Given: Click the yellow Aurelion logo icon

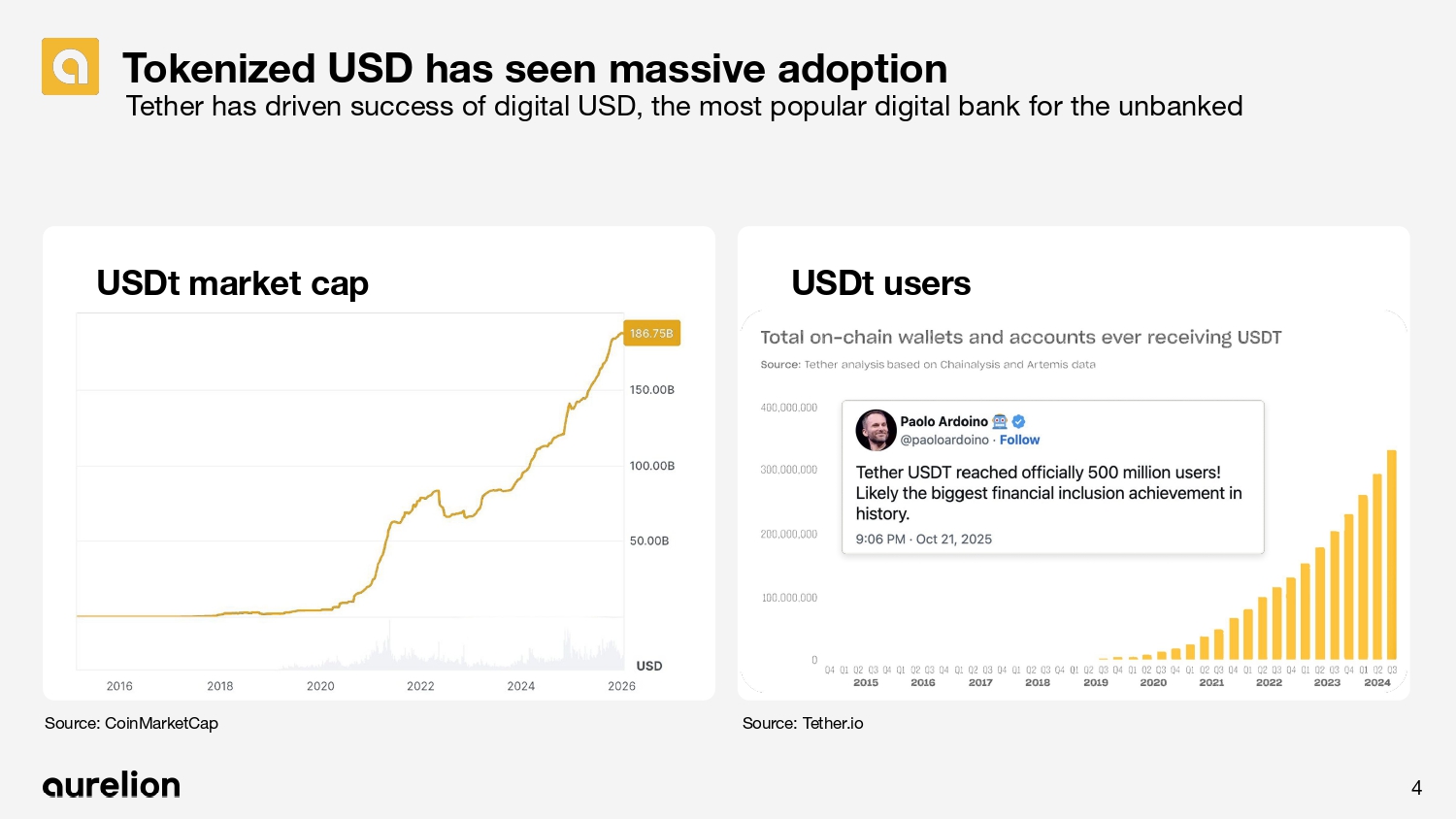Looking at the screenshot, I should (x=70, y=66).
